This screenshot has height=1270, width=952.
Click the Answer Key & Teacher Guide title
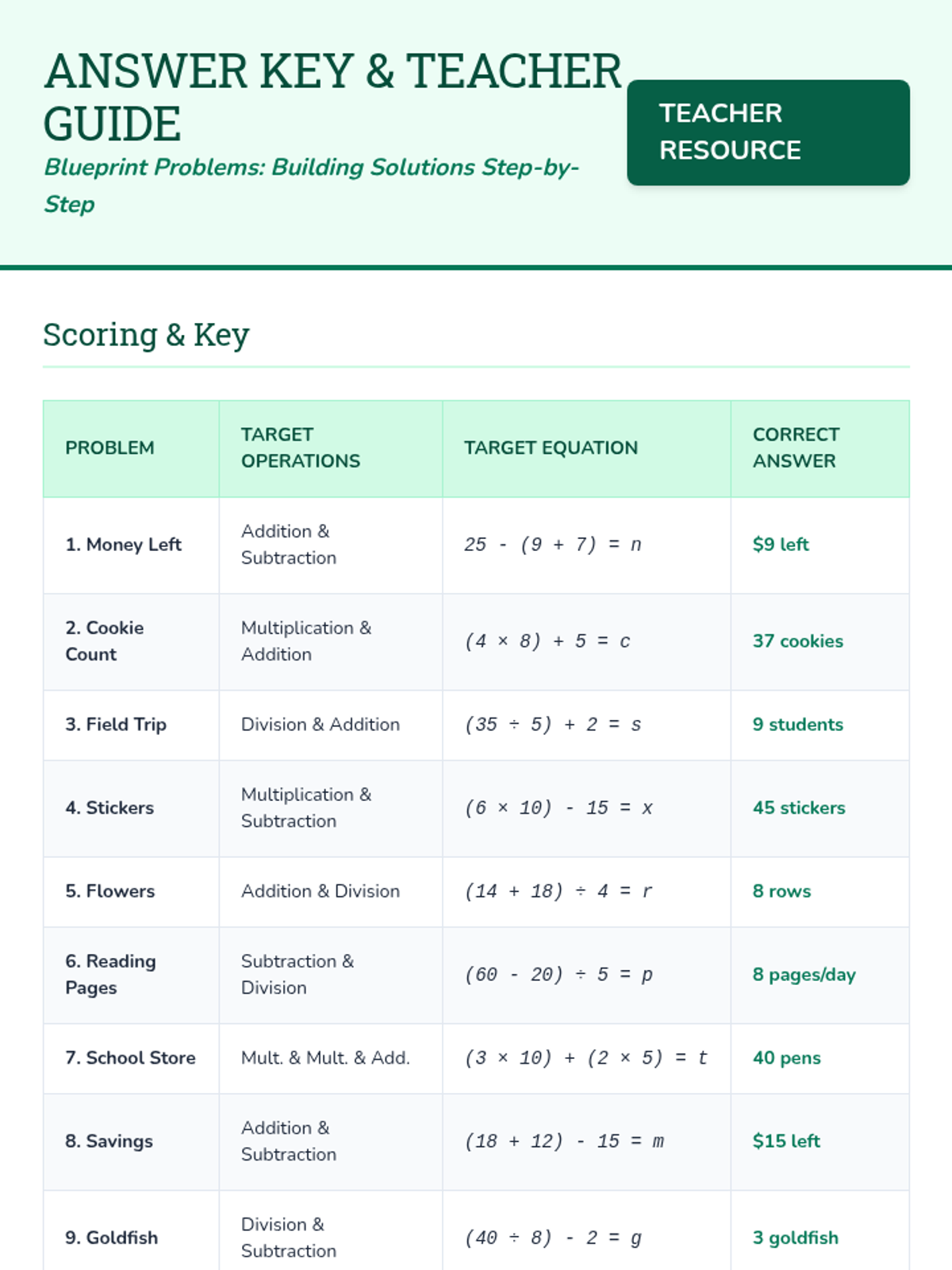[333, 97]
